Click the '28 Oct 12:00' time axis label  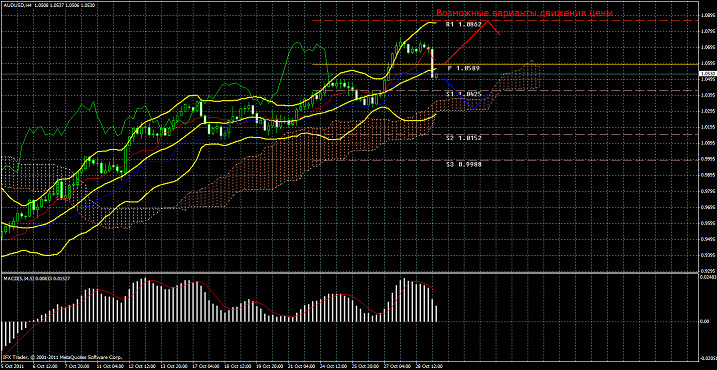429,366
